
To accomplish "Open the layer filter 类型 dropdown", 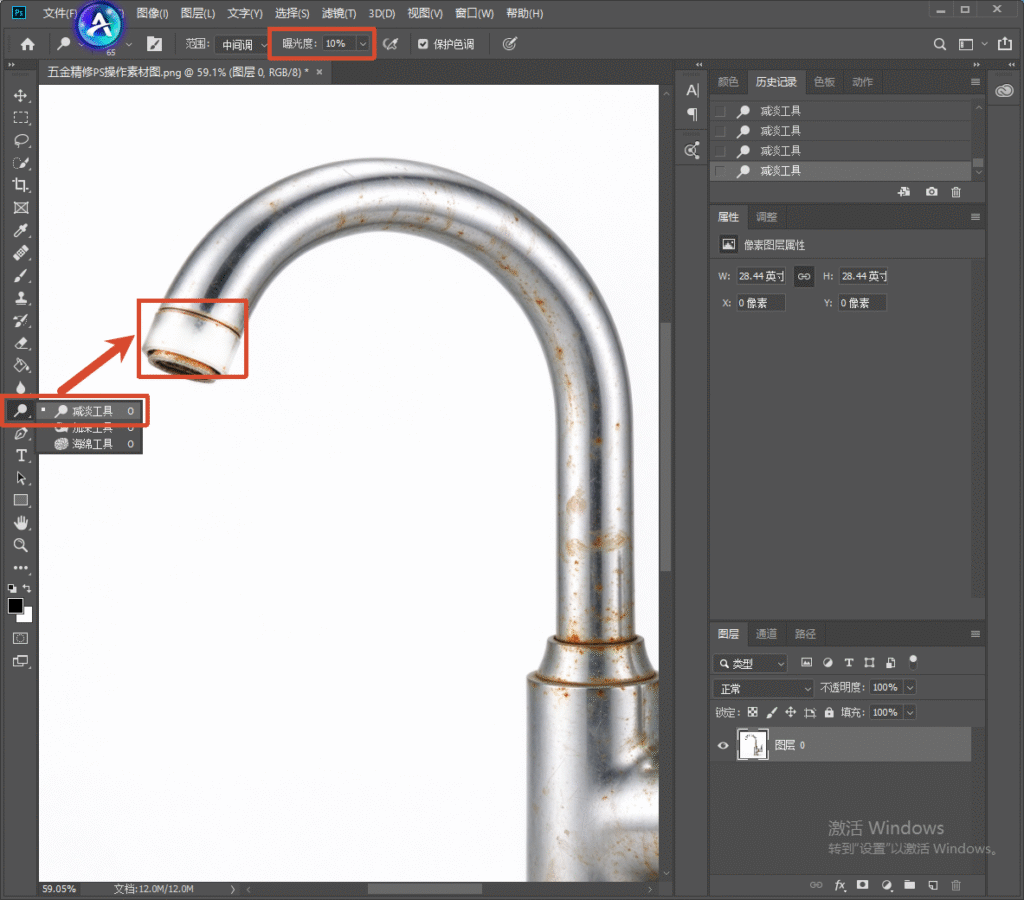I will tap(750, 664).
